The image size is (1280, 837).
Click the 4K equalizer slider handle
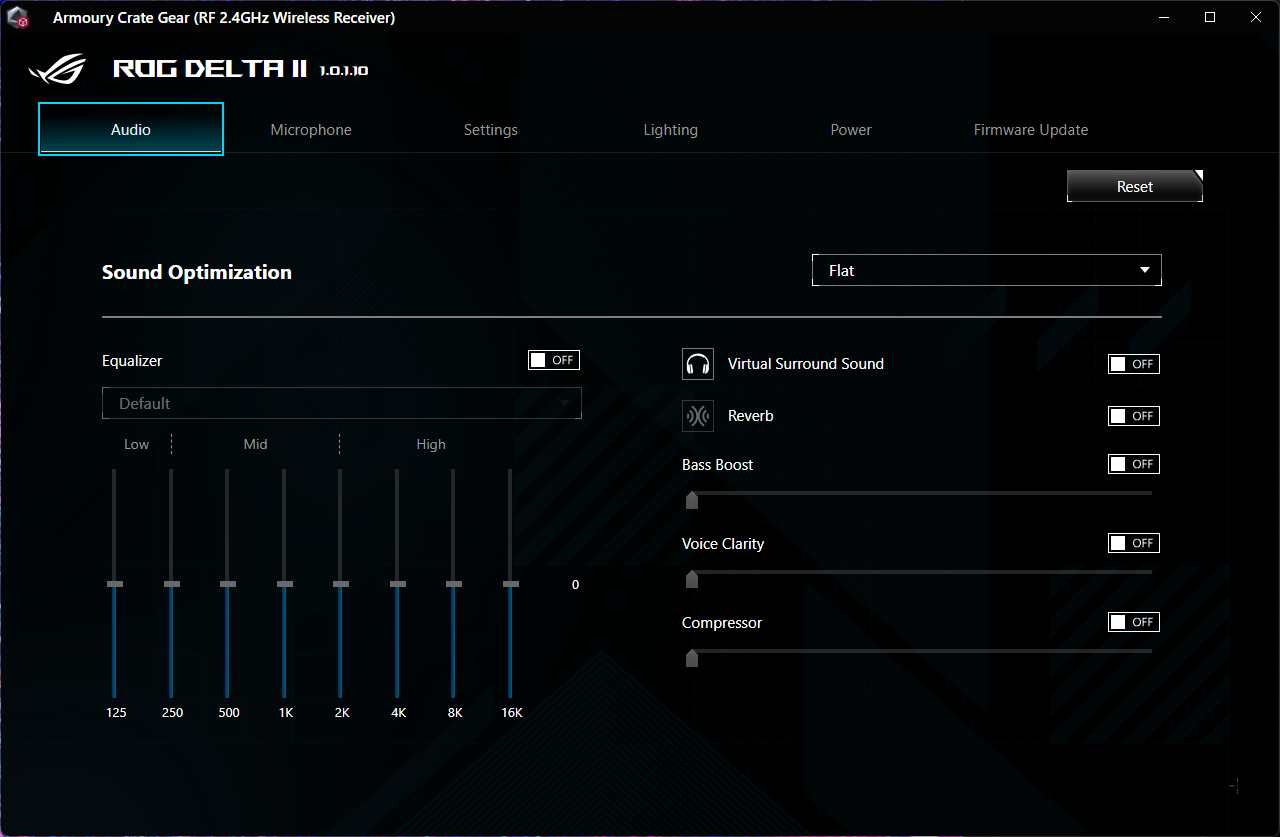398,584
